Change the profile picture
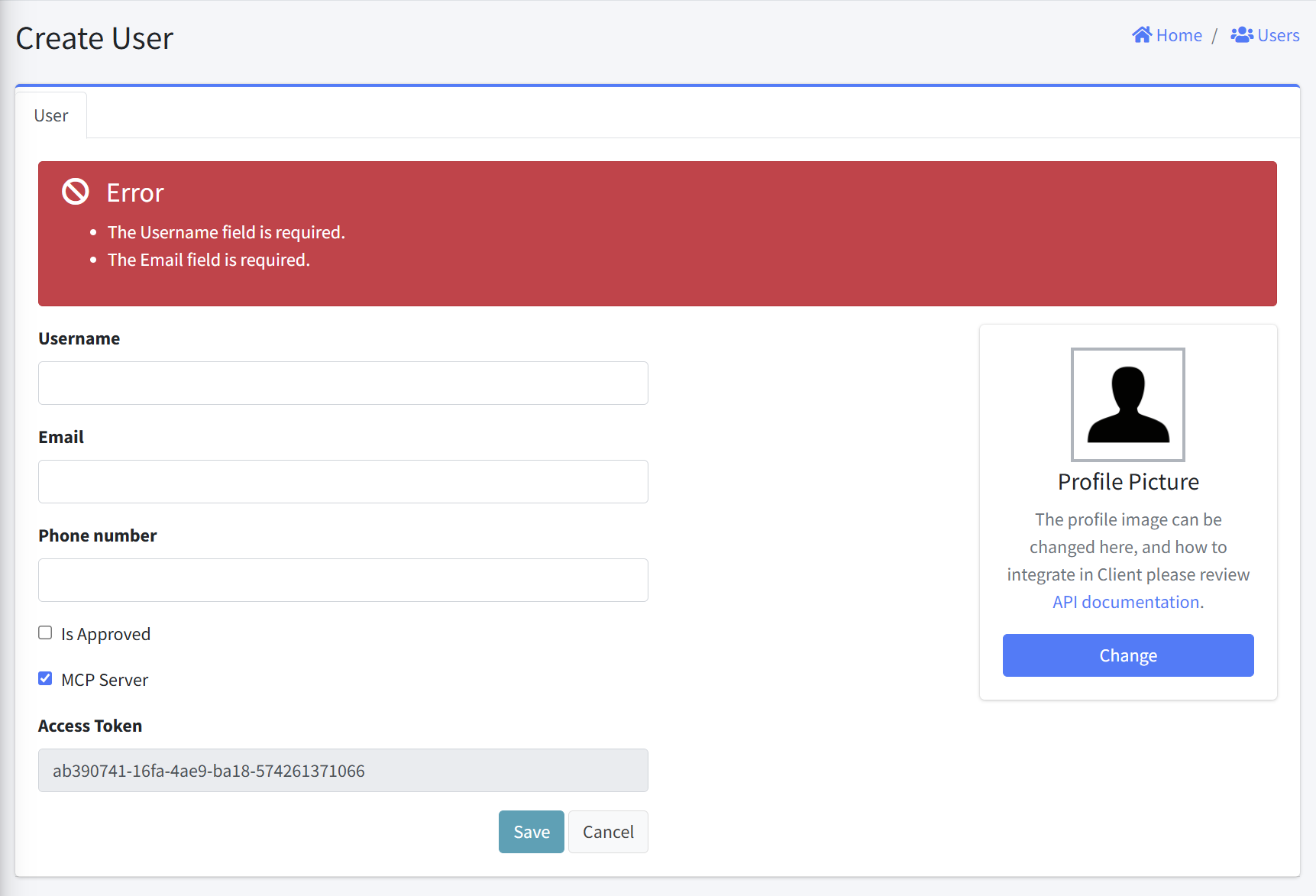 click(1128, 655)
